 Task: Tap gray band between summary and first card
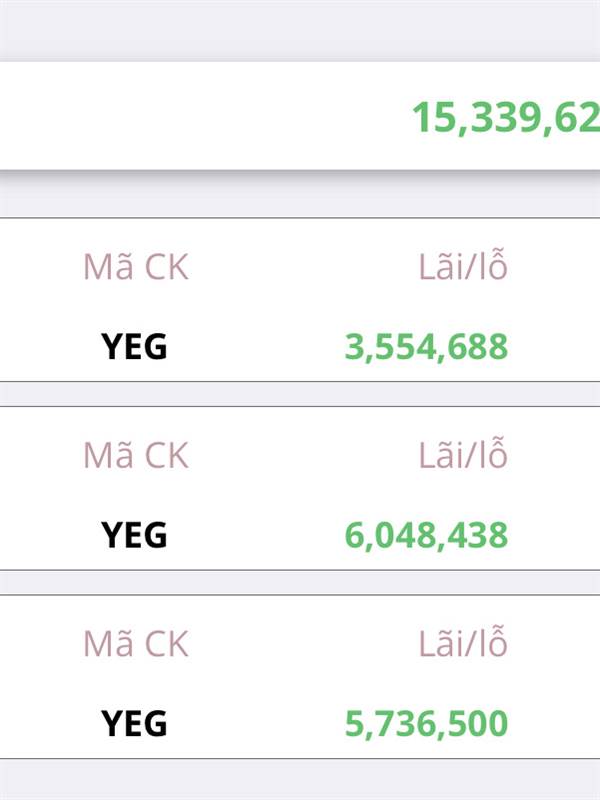pyautogui.click(x=300, y=197)
